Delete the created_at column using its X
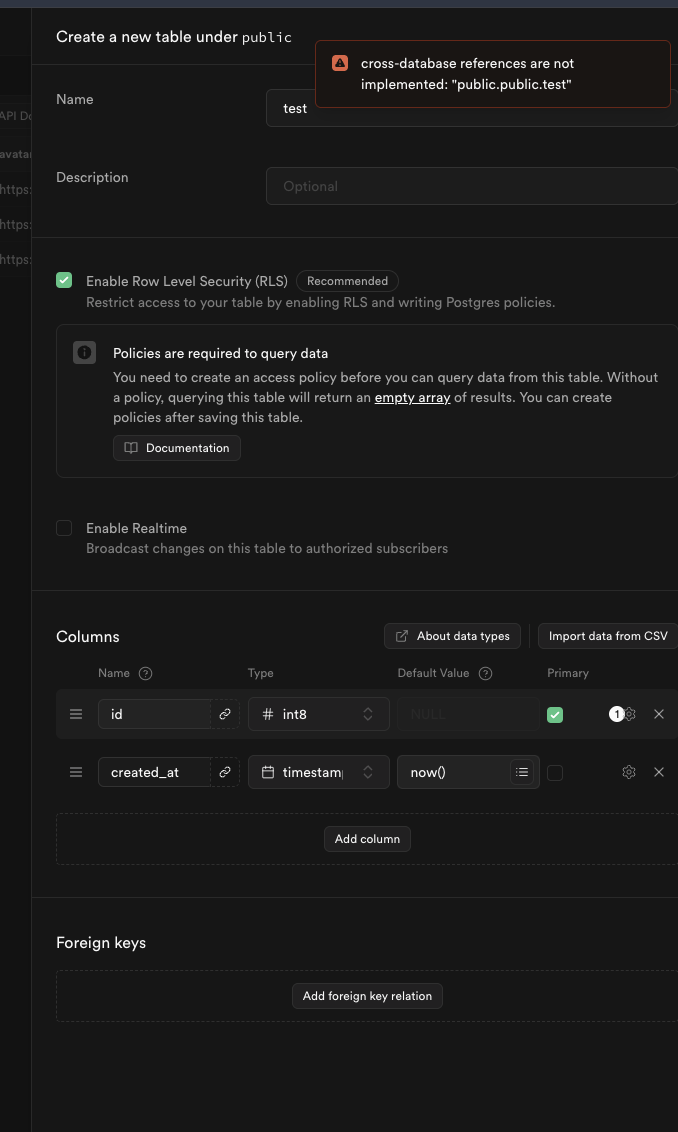This screenshot has height=1132, width=678. tap(659, 772)
